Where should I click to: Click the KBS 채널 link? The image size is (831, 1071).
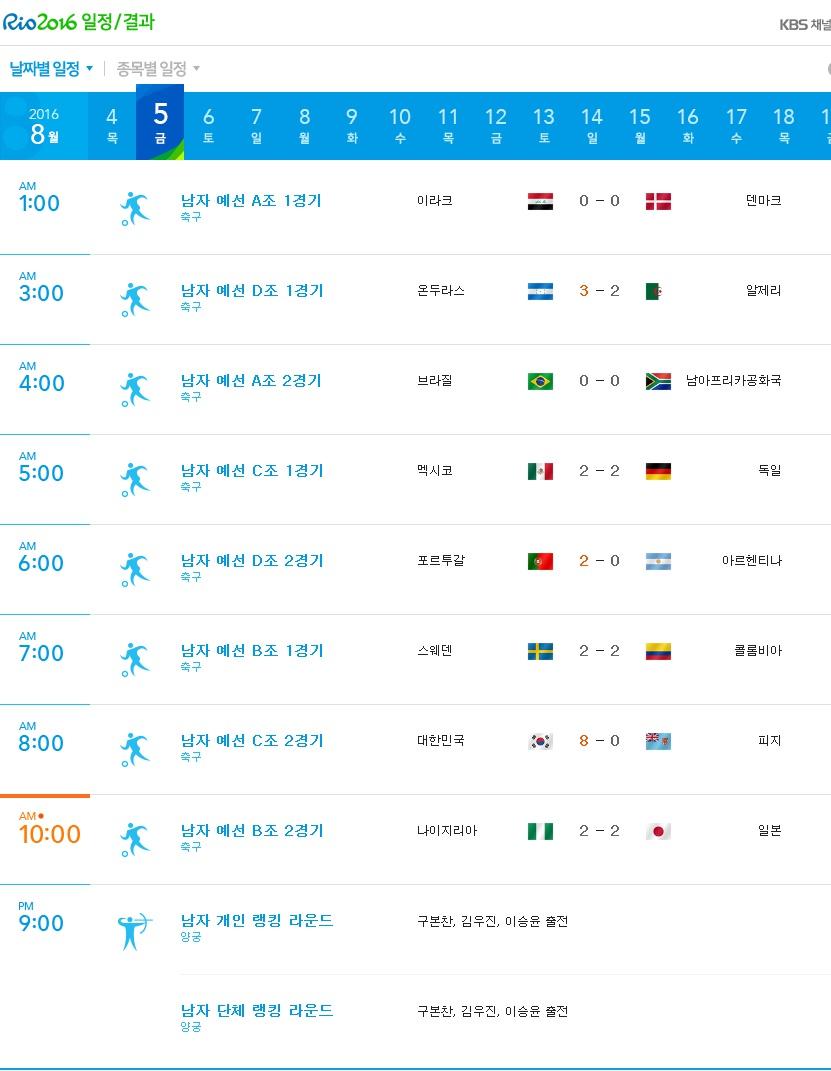(804, 25)
